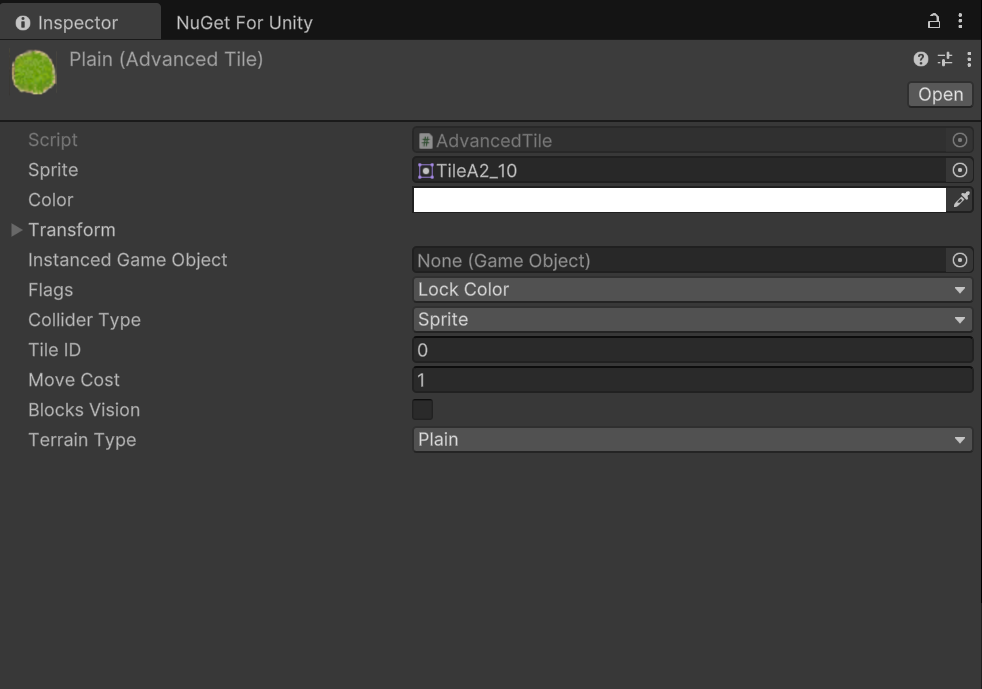This screenshot has height=689, width=982.
Task: Toggle the Blocks Vision checkbox
Action: click(x=422, y=410)
